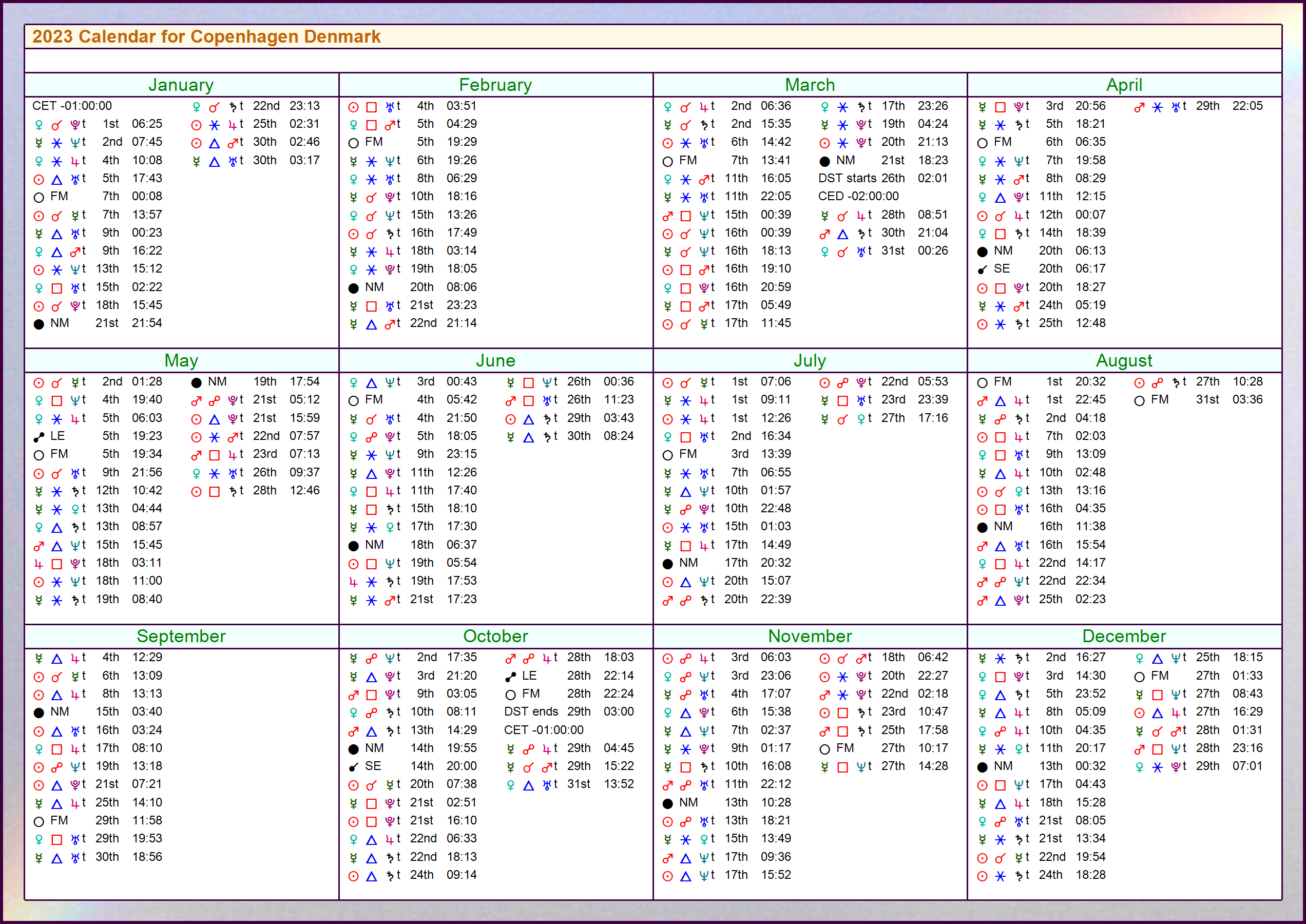The width and height of the screenshot is (1306, 924).
Task: Click the 'October' month heading
Action: [x=496, y=636]
